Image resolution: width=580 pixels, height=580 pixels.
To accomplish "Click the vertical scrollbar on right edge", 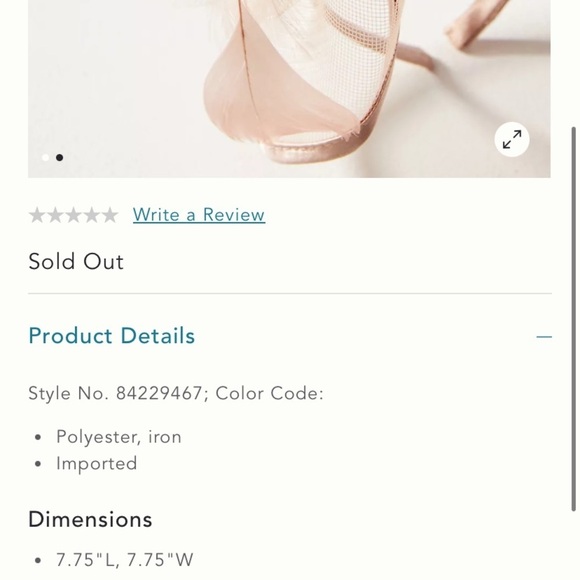I will click(x=573, y=319).
